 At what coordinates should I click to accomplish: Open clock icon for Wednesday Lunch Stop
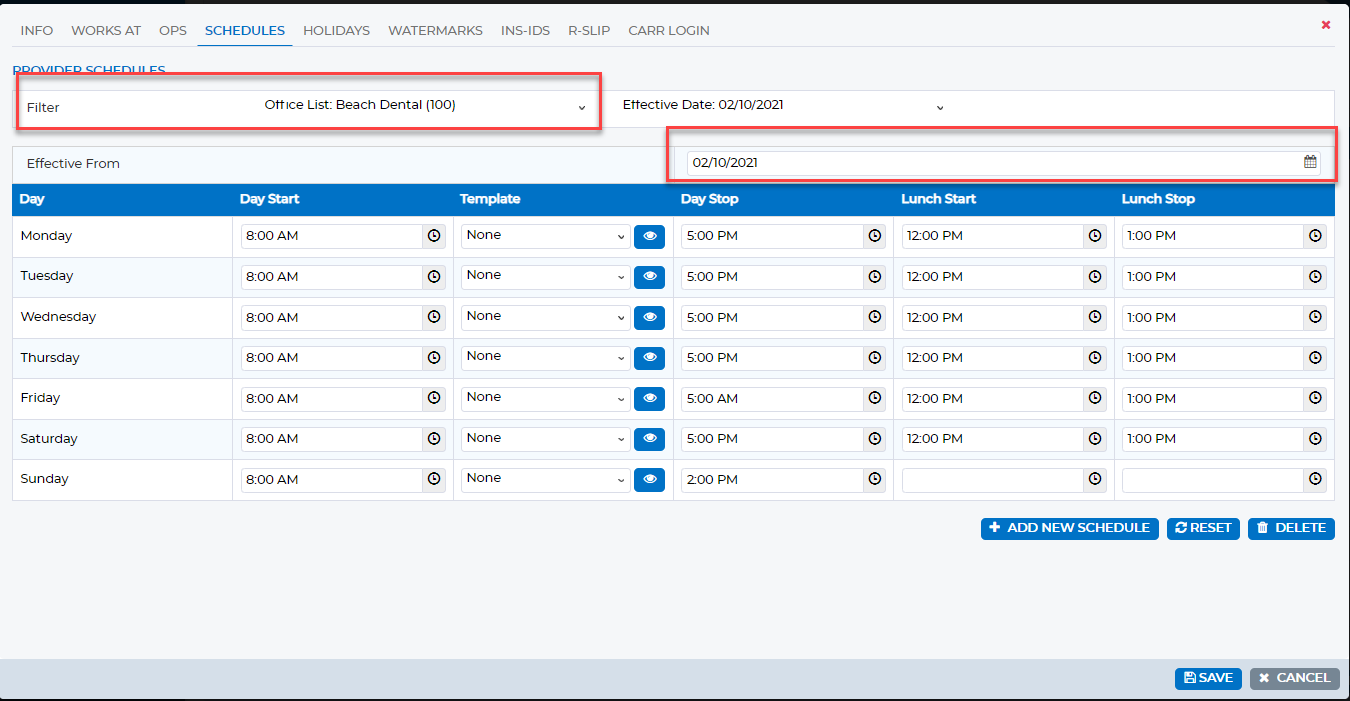click(1316, 318)
